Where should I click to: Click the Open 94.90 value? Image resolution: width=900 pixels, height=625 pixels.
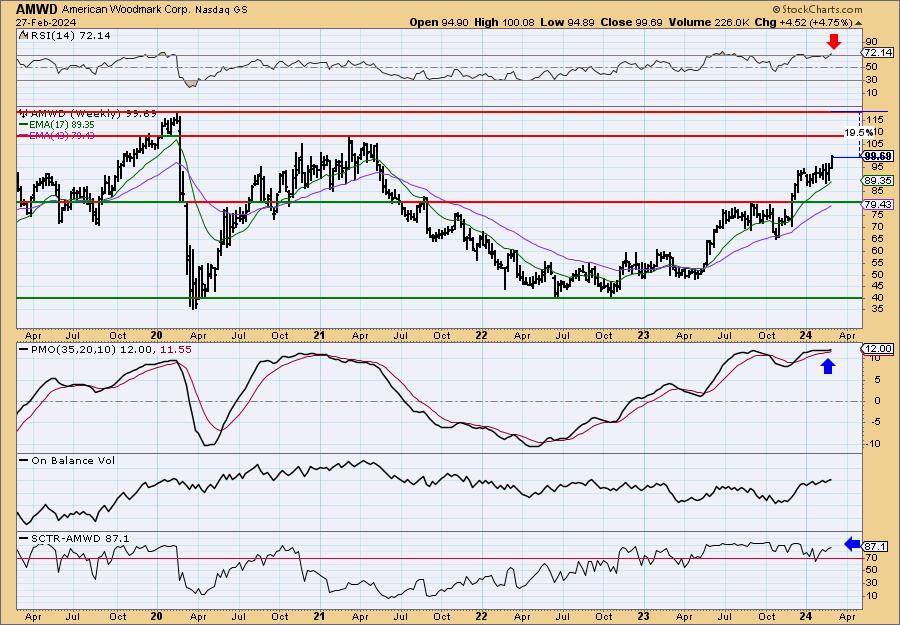[x=439, y=22]
